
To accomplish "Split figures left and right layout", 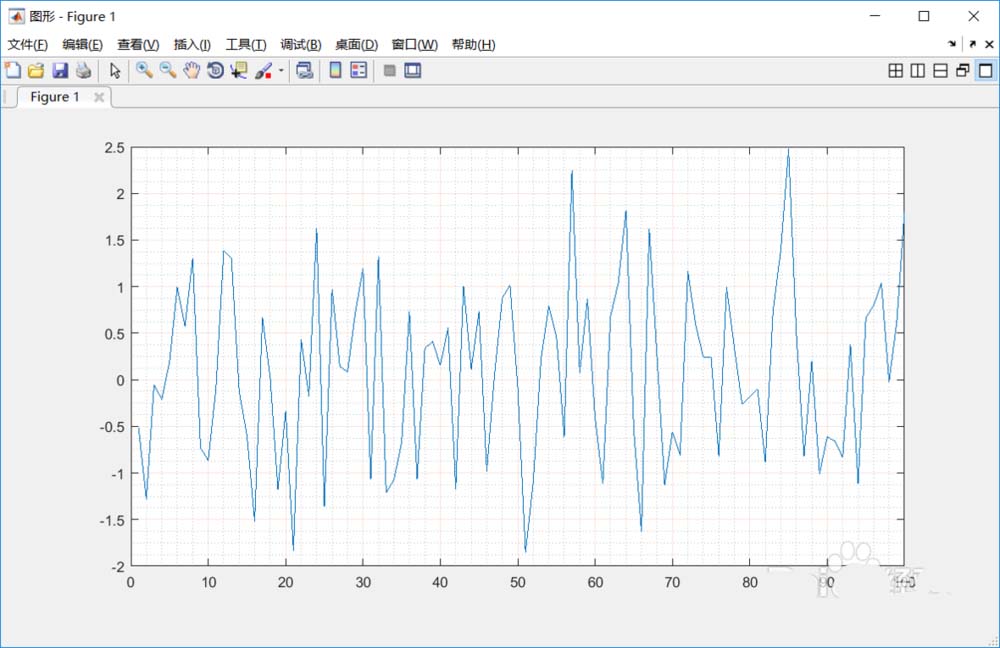I will click(918, 71).
